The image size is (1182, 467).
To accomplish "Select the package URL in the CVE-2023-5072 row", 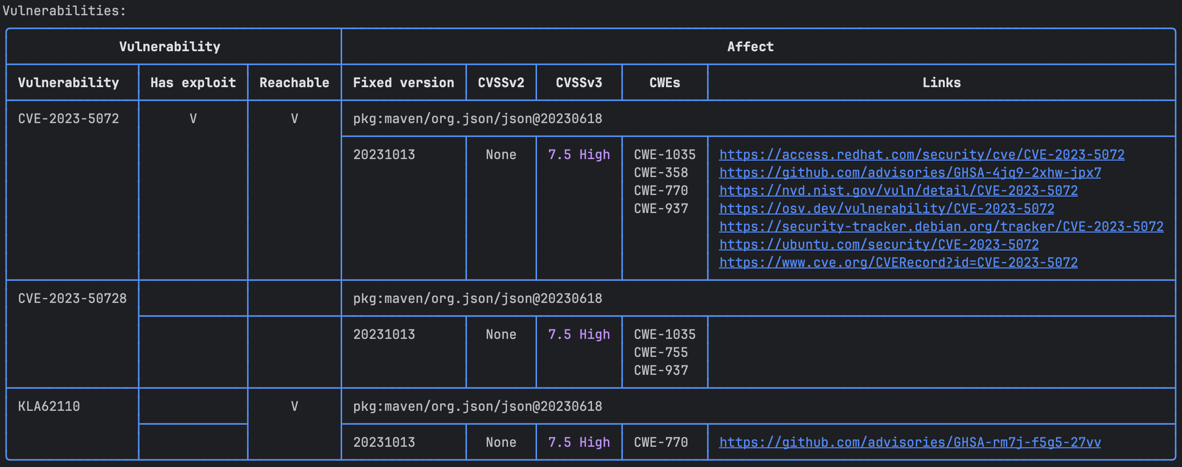I will tap(477, 119).
